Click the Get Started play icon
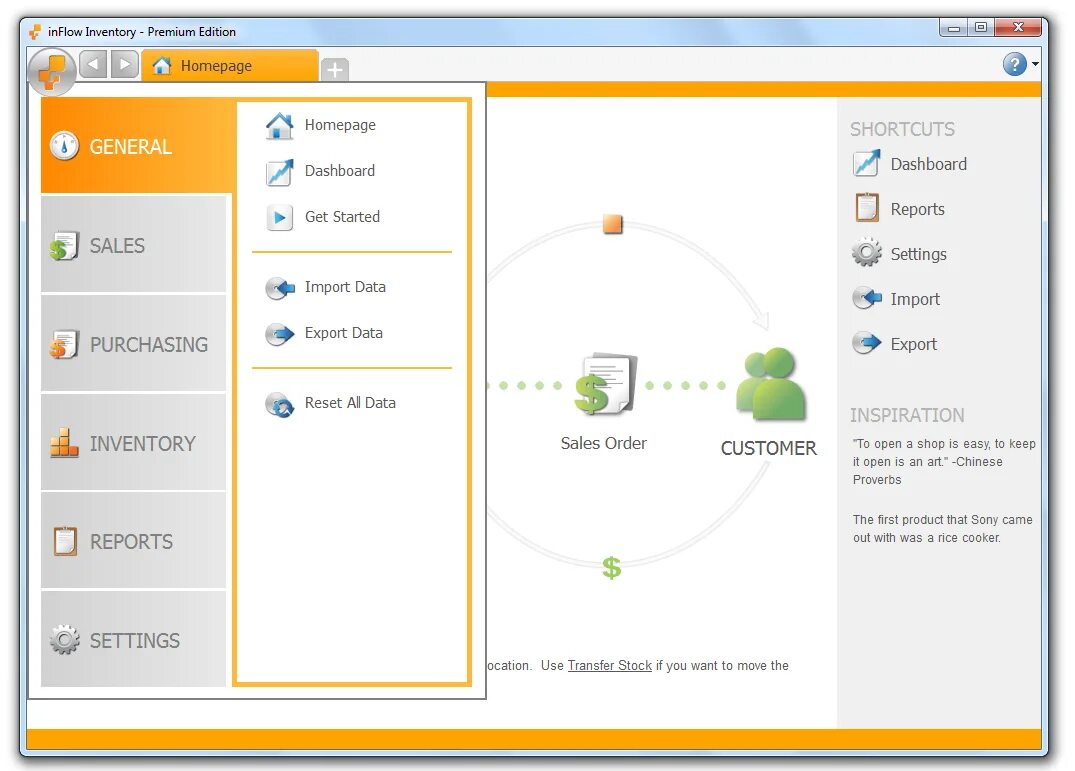1075x771 pixels. [x=279, y=218]
